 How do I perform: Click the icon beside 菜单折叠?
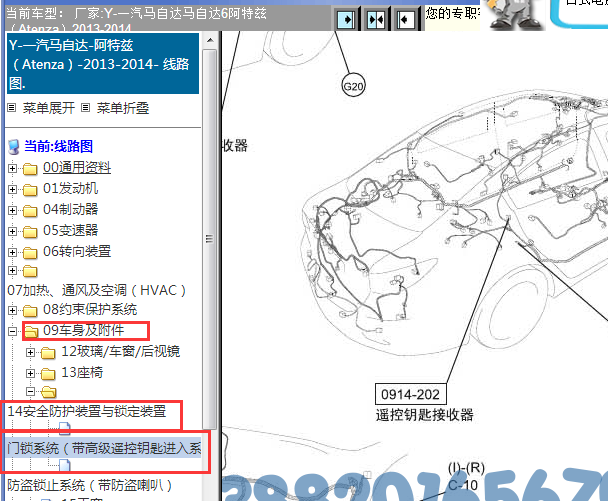(85, 107)
